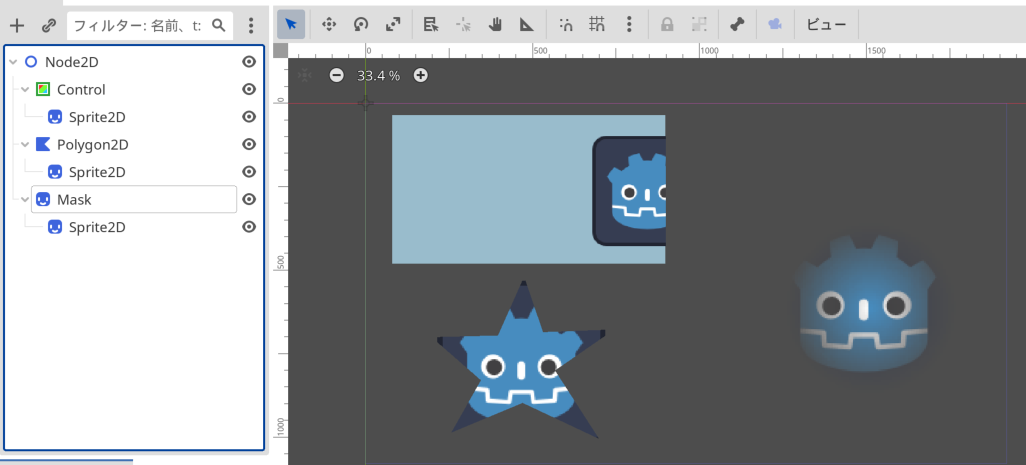Click the Node2D circle type icon
The width and height of the screenshot is (1026, 465).
31,61
